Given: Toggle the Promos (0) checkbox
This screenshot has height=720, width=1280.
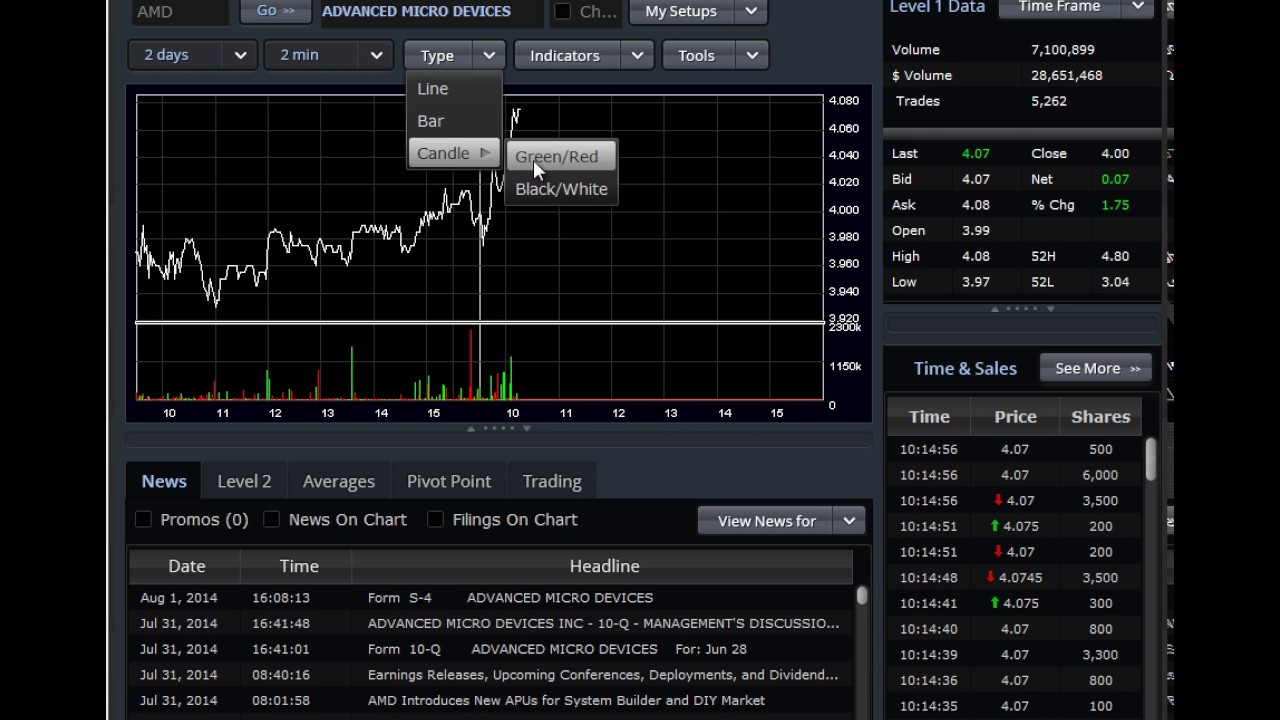Looking at the screenshot, I should click(143, 519).
